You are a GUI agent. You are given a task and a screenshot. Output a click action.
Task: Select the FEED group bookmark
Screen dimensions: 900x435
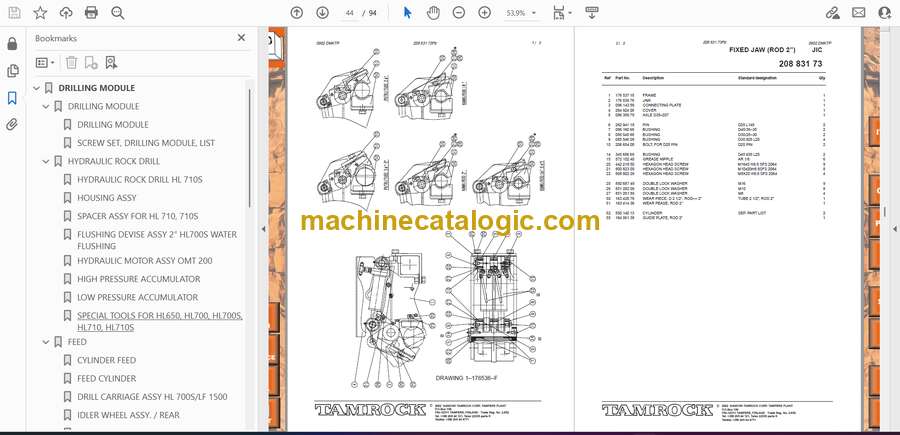[77, 341]
